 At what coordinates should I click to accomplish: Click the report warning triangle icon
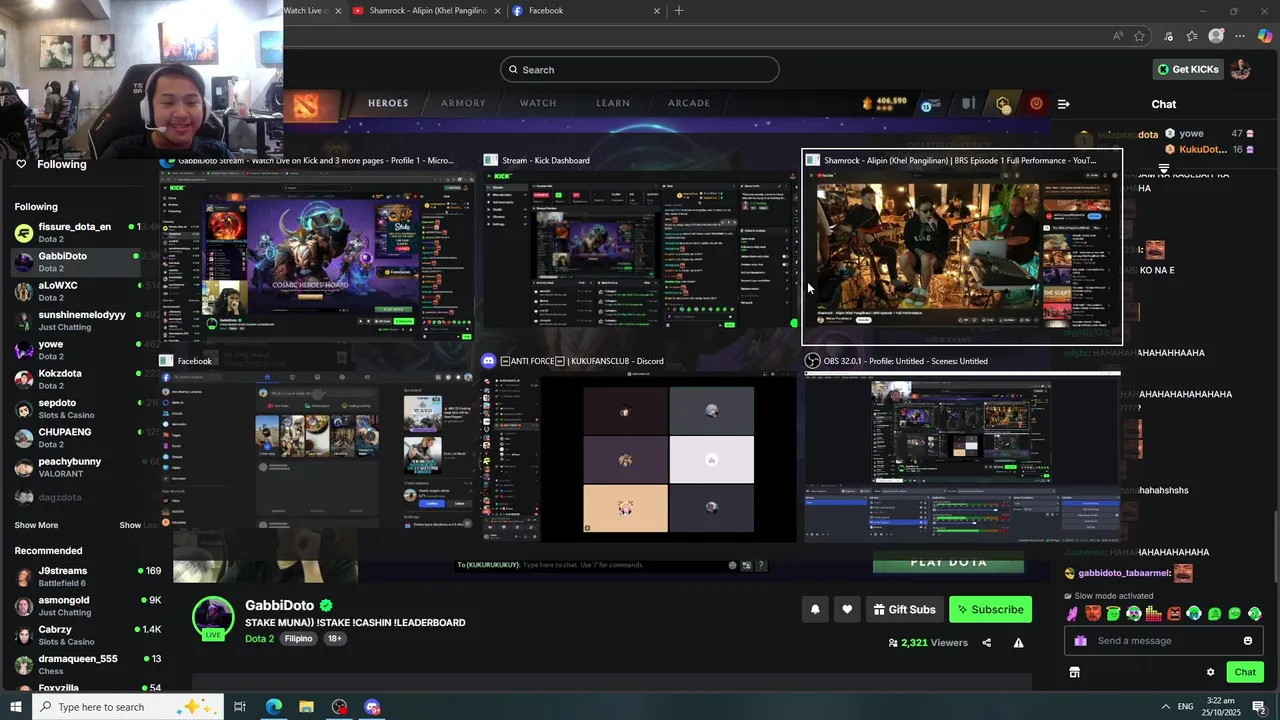click(1018, 643)
